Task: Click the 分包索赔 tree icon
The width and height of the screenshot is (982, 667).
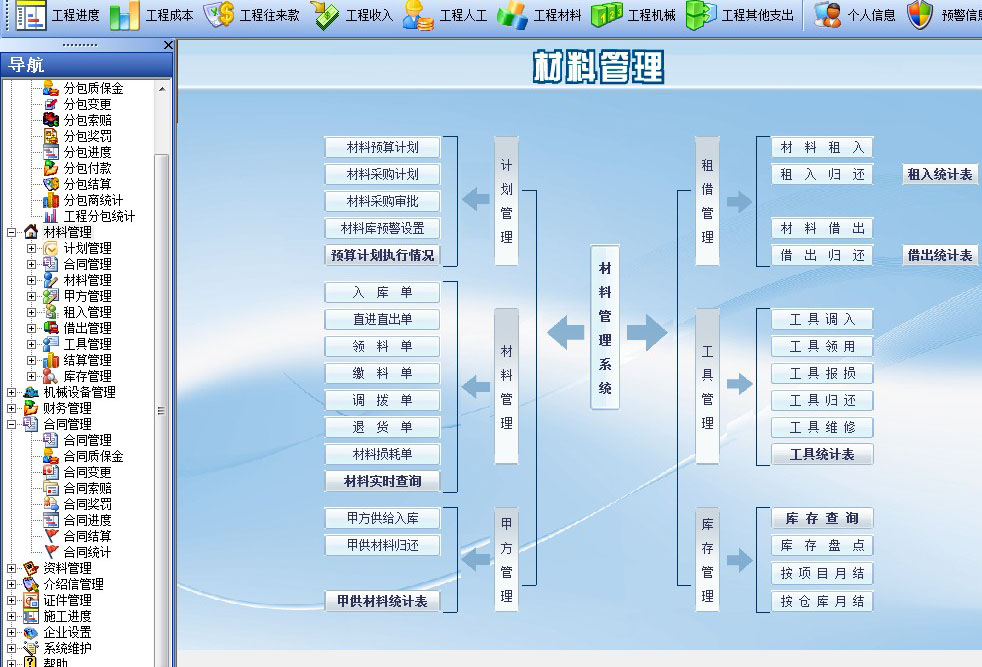Action: pyautogui.click(x=51, y=120)
